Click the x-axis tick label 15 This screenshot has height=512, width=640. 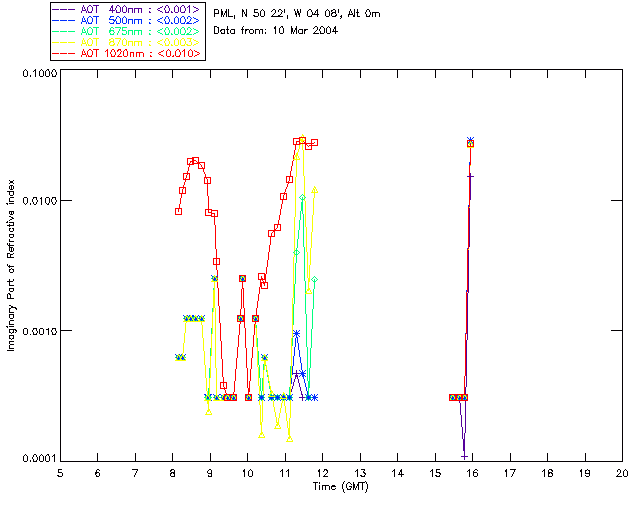pyautogui.click(x=435, y=473)
